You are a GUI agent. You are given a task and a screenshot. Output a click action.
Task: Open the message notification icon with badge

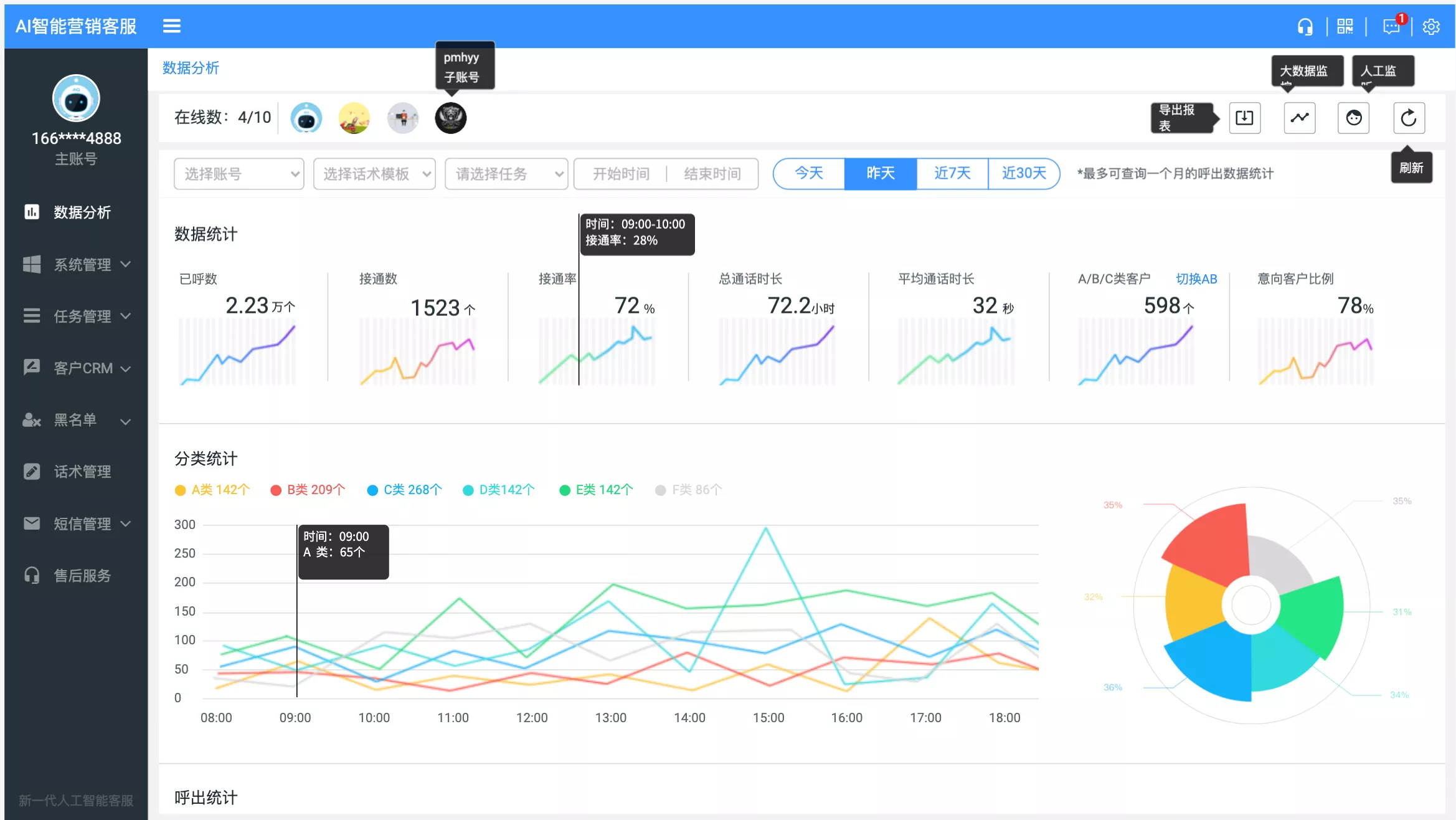pos(1391,27)
